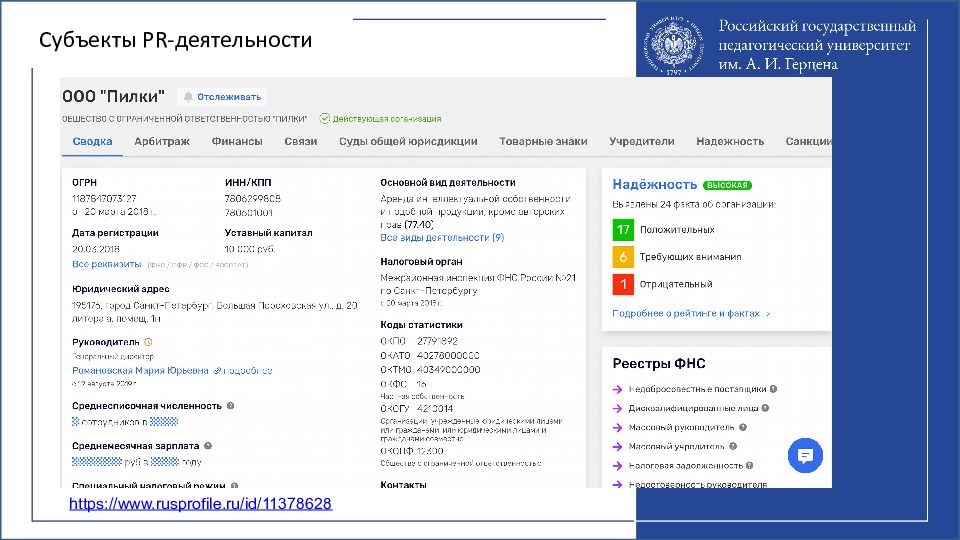Screen dimensions: 960x540
Task: Click help icon beside Налоговая задолженность
Action: tap(749, 465)
